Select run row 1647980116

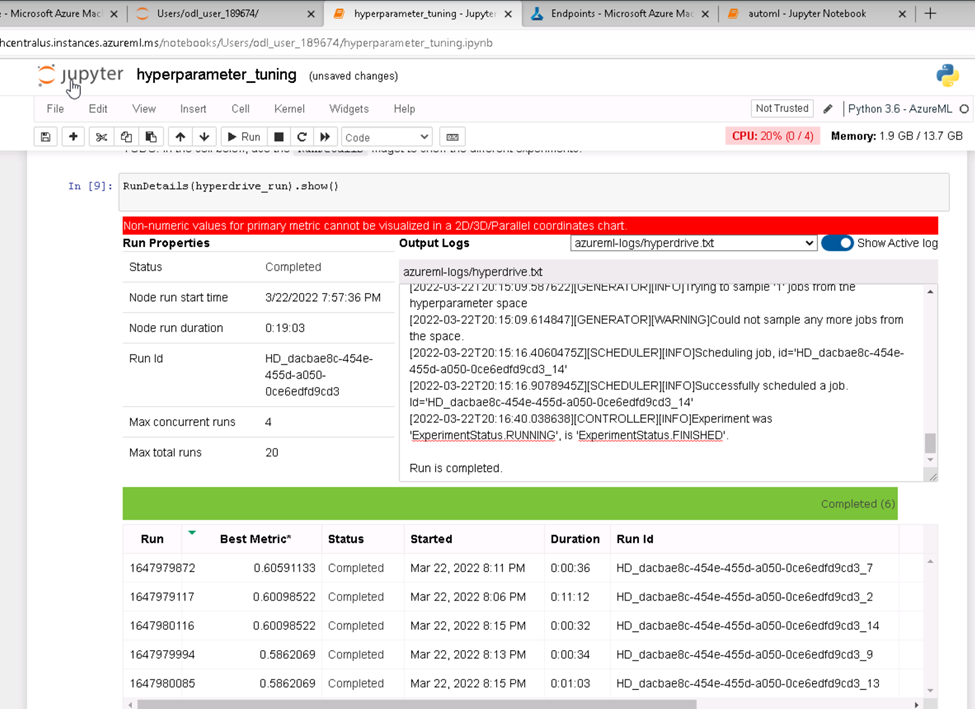tap(524, 626)
